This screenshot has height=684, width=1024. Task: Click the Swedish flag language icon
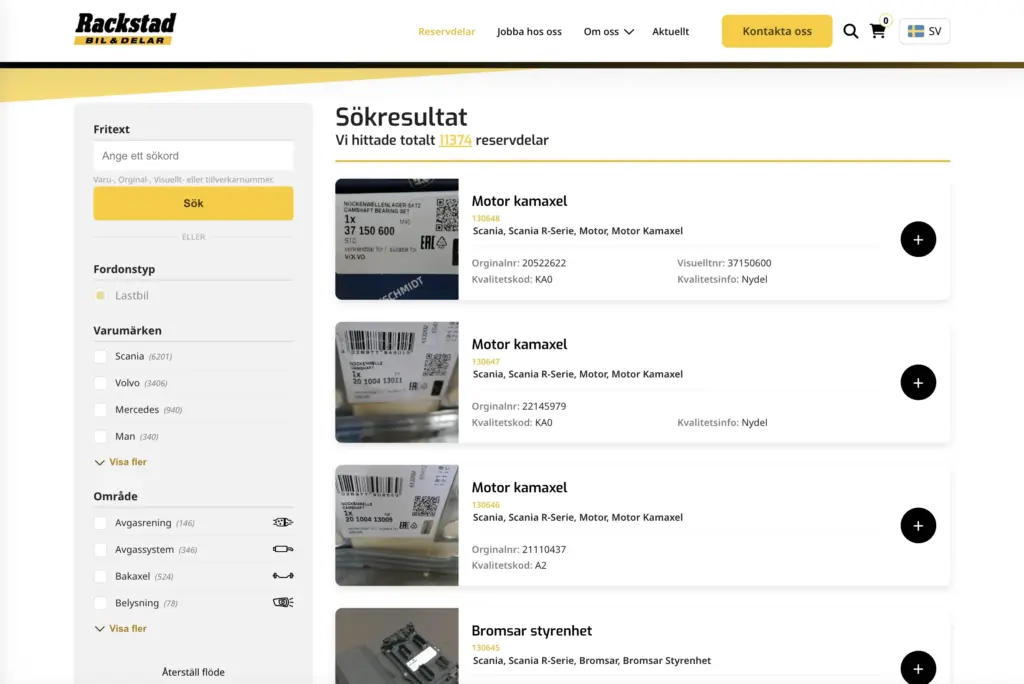pos(913,31)
